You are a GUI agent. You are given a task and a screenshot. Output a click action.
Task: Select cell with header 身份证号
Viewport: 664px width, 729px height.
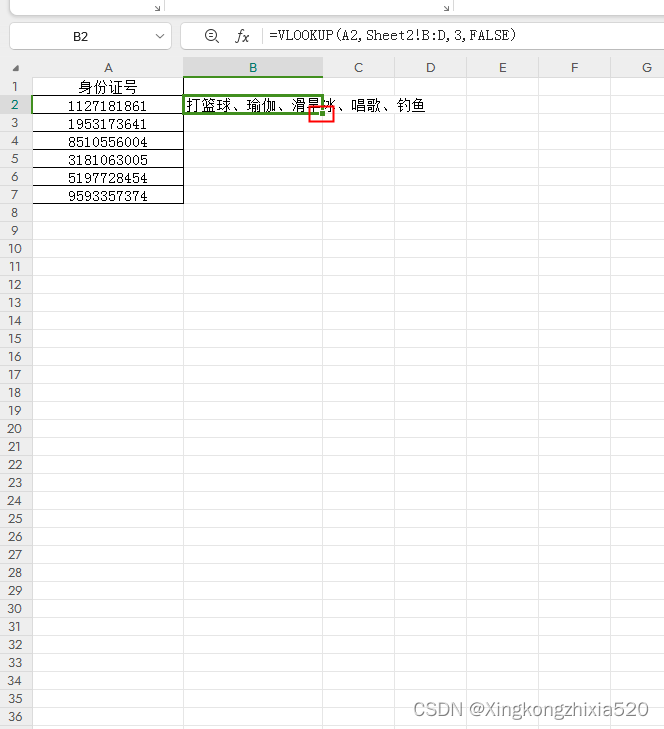[108, 87]
